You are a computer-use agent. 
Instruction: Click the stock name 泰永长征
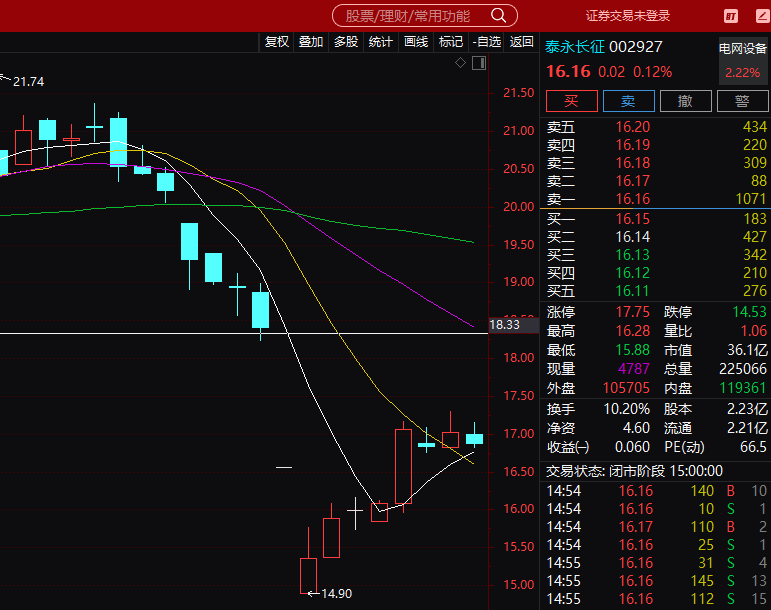(575, 47)
